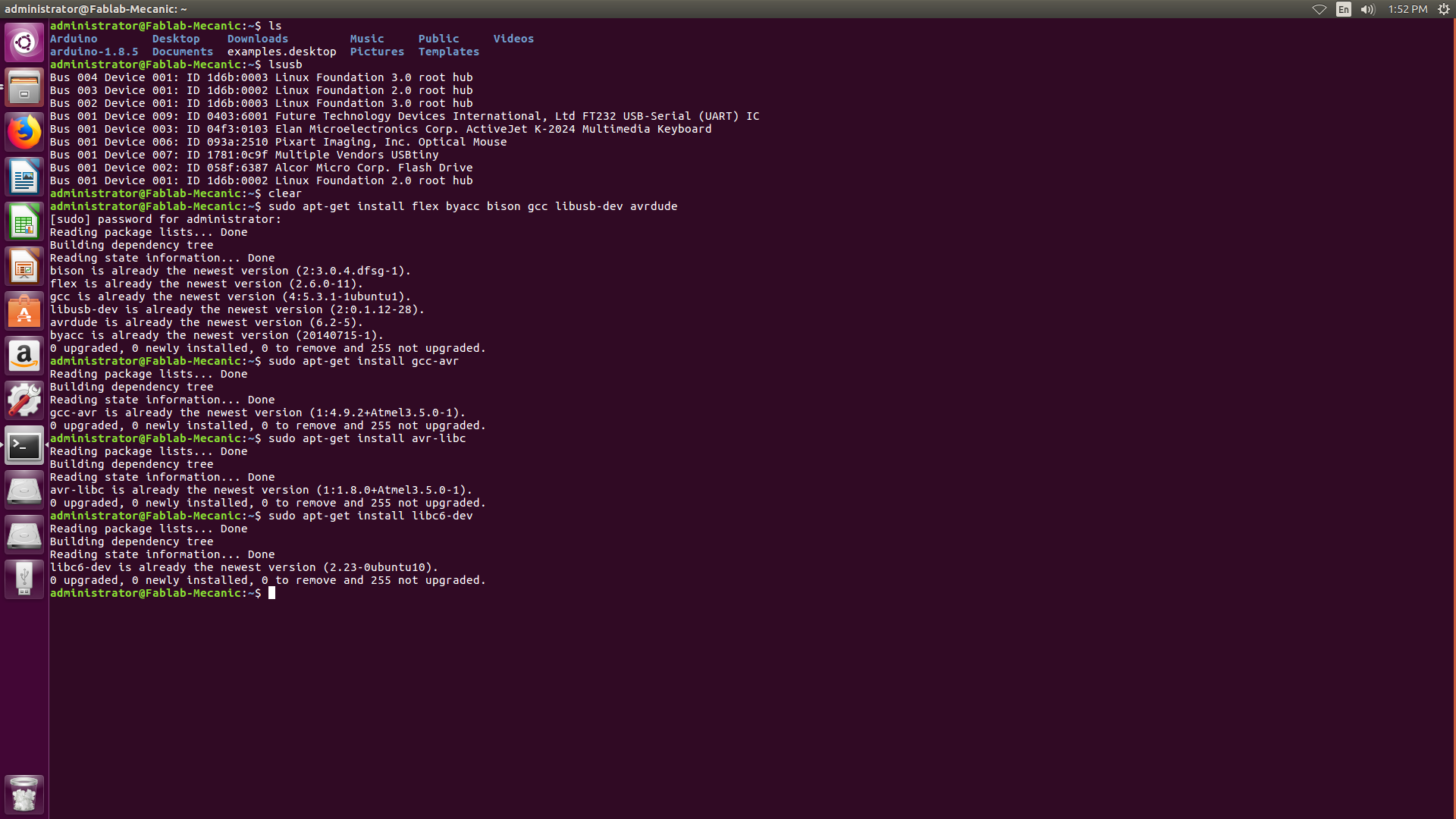The image size is (1456, 819).
Task: Open LibreOffice Writer from launcher
Action: coord(24,177)
